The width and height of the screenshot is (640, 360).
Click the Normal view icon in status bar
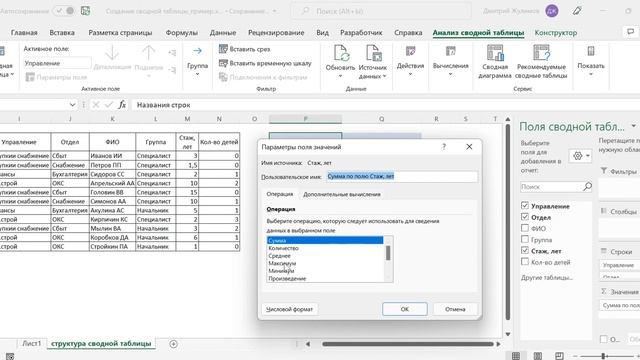[516, 356]
